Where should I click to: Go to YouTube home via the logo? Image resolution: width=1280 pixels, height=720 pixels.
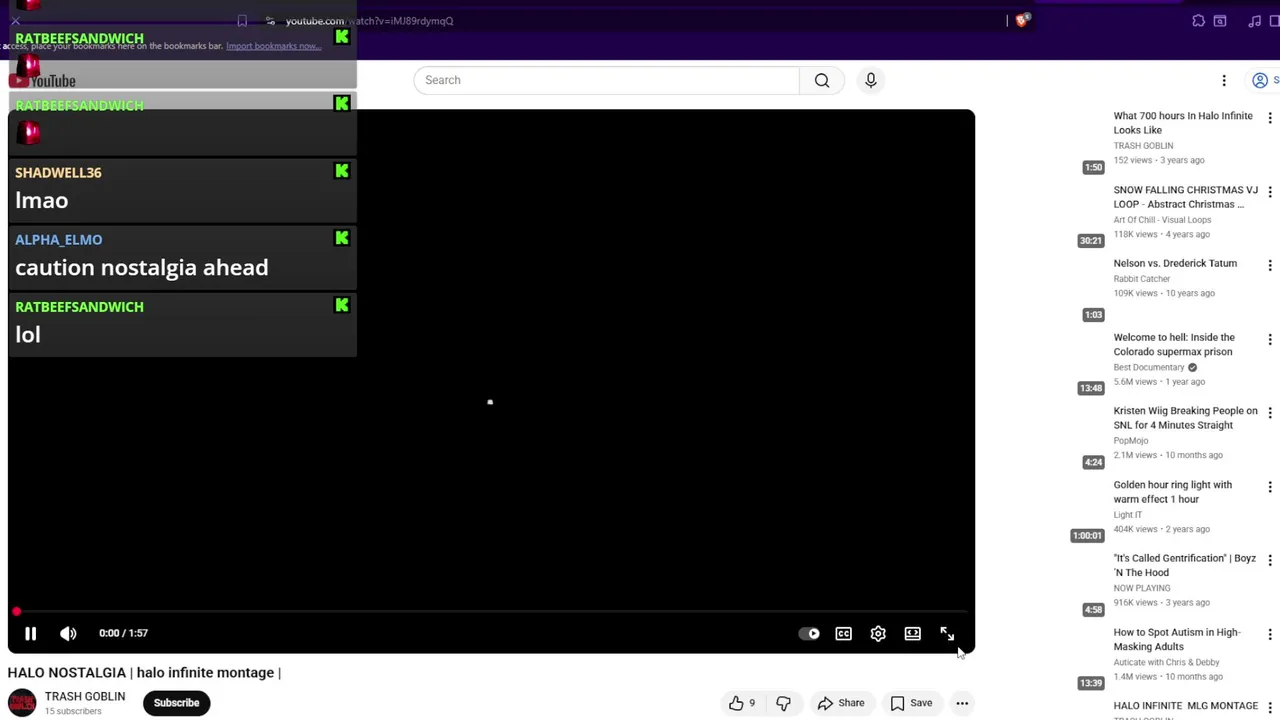point(42,81)
